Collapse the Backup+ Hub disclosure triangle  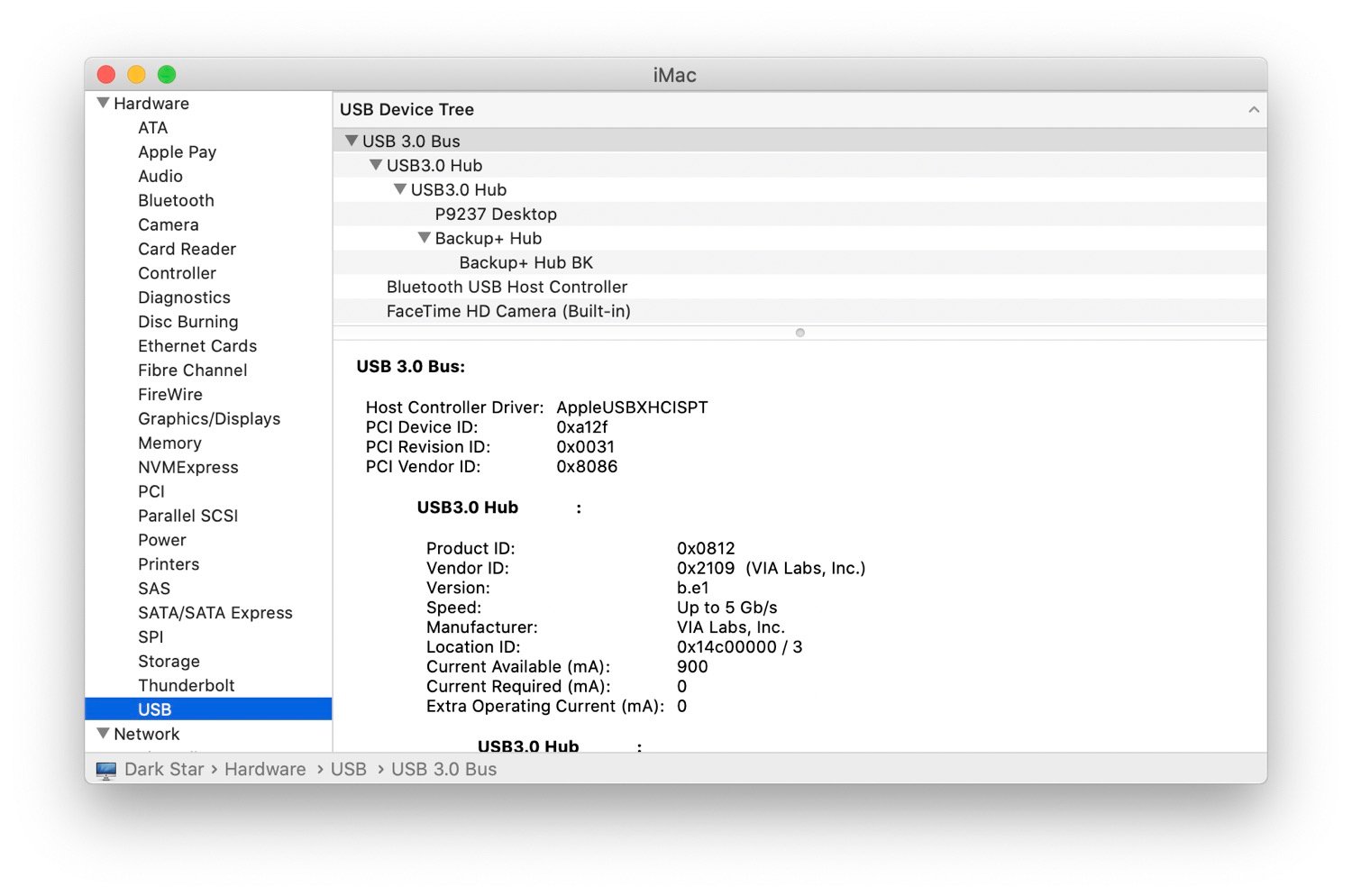pyautogui.click(x=424, y=238)
